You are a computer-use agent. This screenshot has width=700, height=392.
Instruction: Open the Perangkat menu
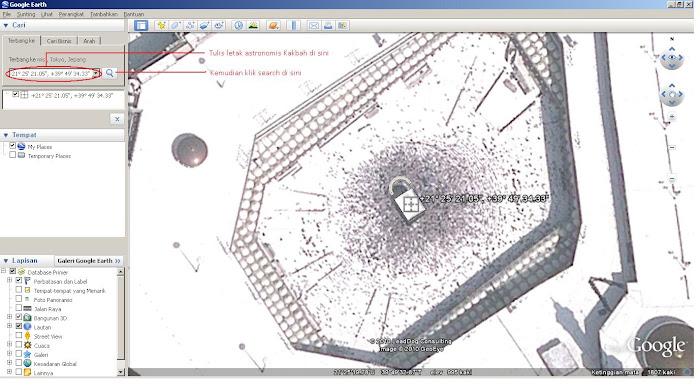coord(71,14)
